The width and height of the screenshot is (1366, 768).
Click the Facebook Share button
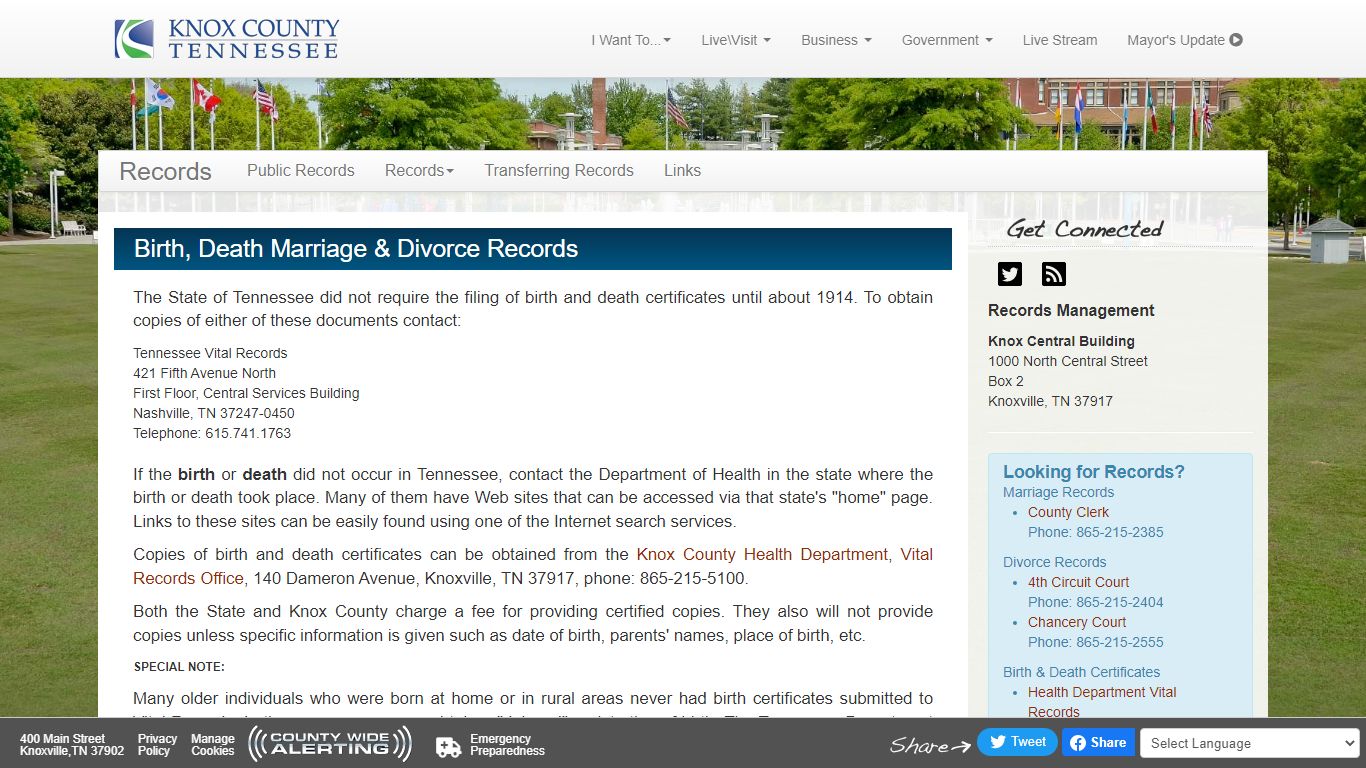tap(1098, 742)
